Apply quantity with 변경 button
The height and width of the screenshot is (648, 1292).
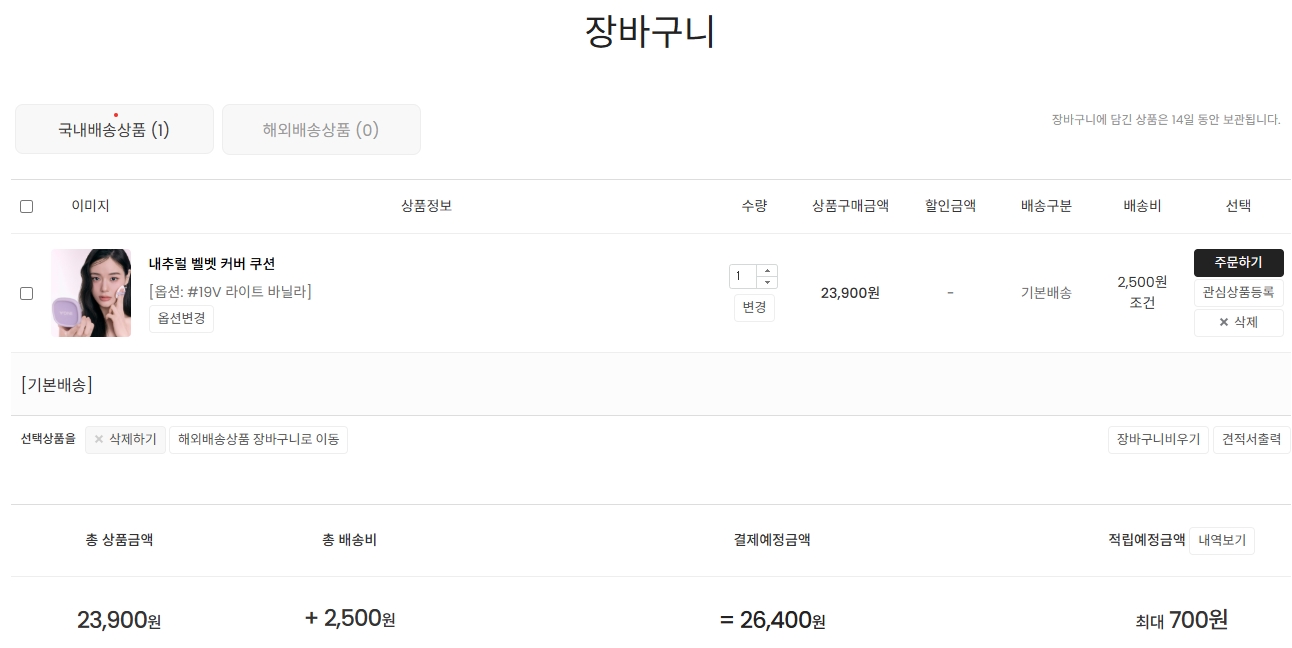[754, 308]
